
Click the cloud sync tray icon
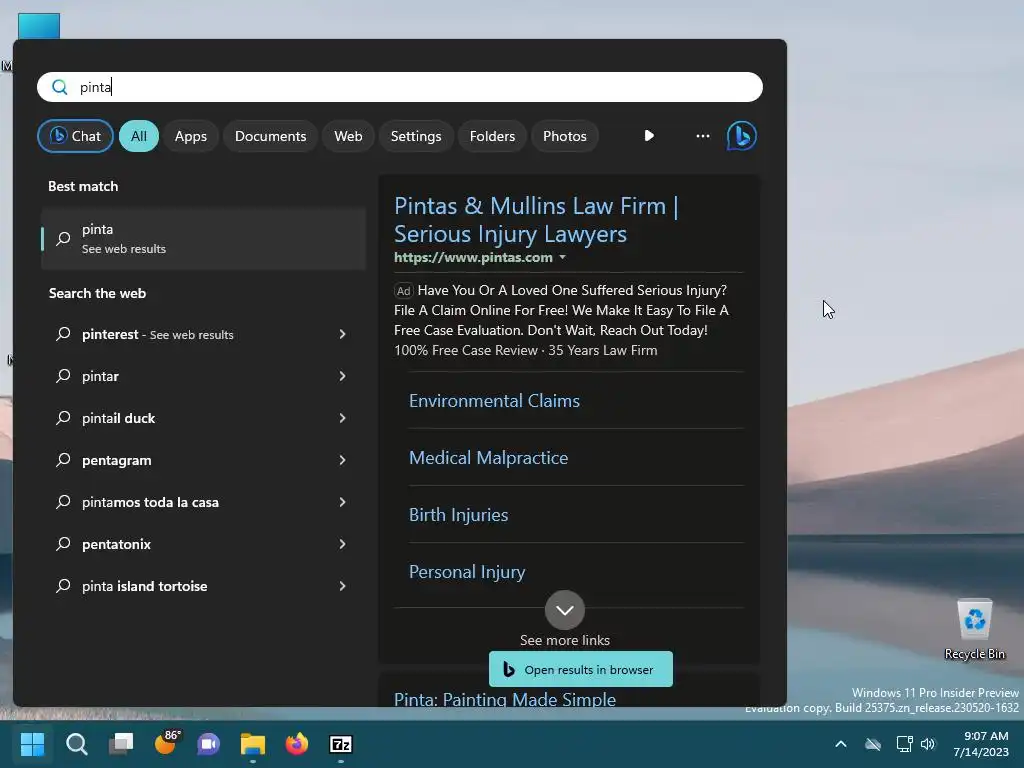point(872,744)
